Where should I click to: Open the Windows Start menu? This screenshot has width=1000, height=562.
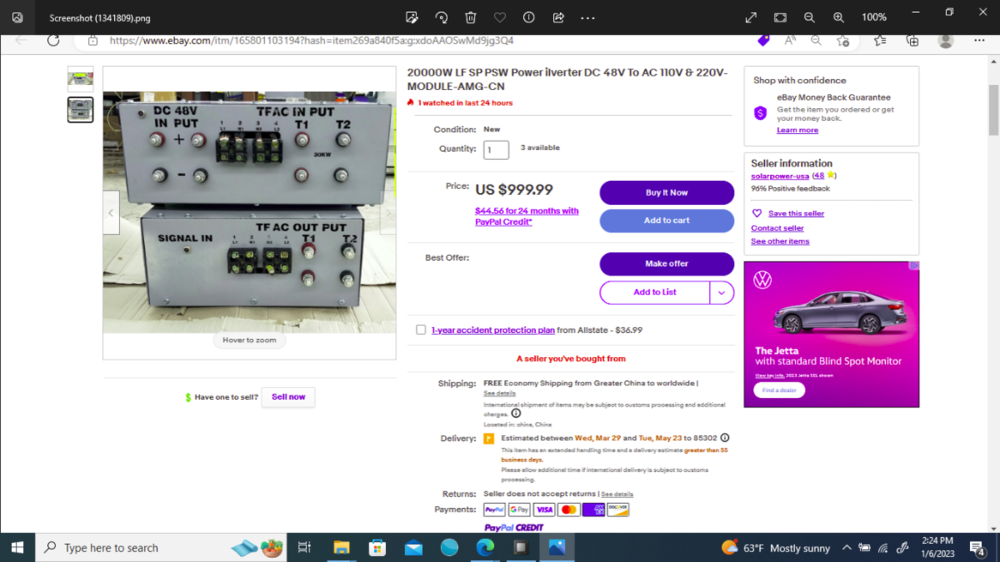(x=17, y=547)
